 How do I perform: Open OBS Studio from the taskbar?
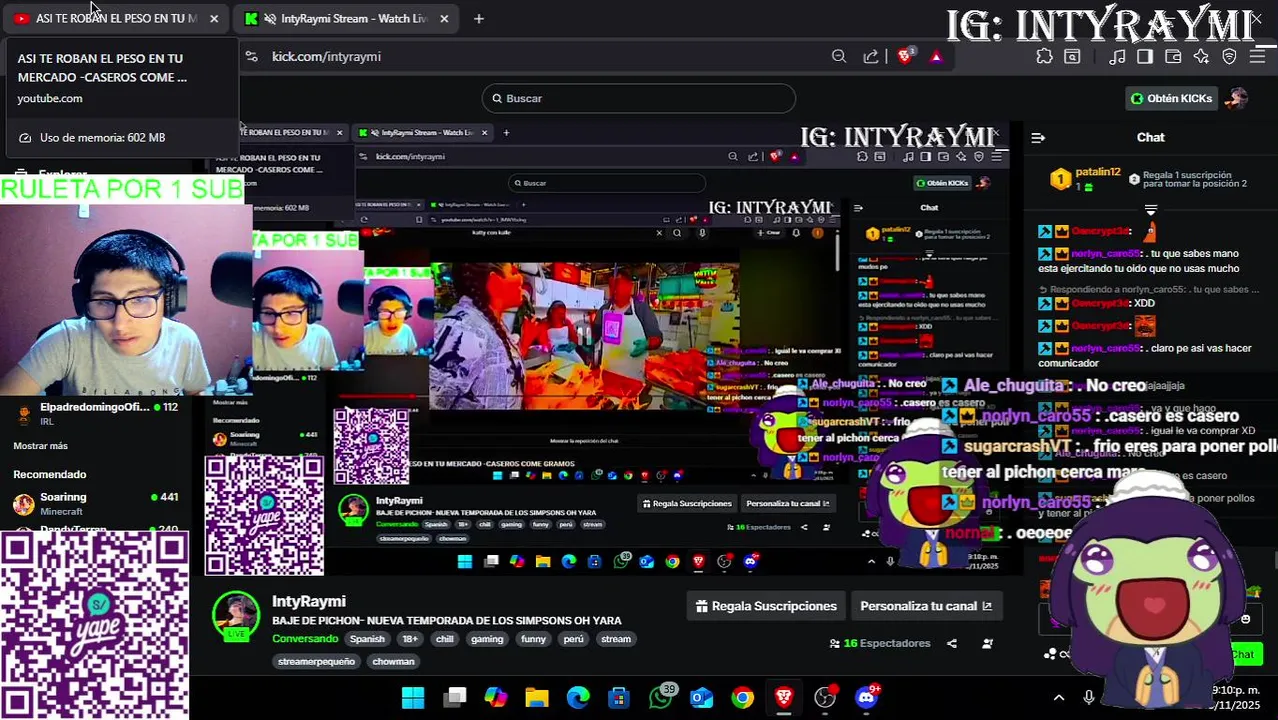[825, 697]
